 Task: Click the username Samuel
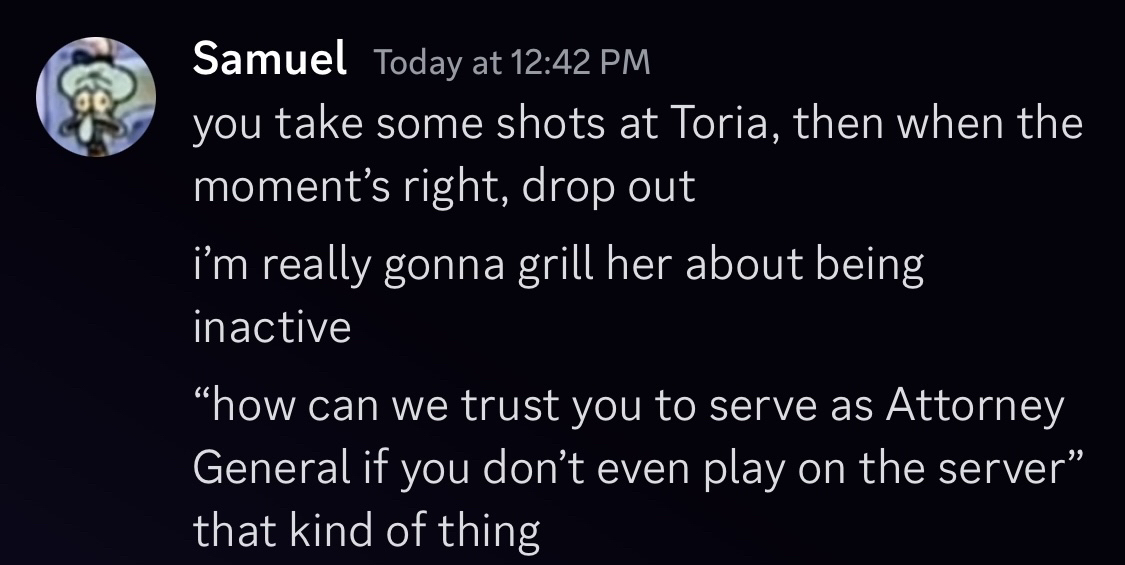point(270,58)
